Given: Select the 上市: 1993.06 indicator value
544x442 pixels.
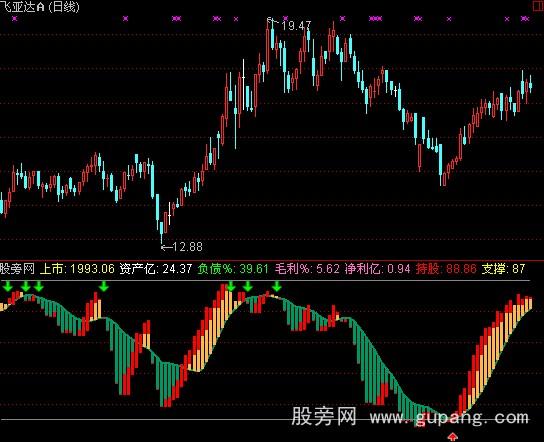Looking at the screenshot, I should (77, 269).
